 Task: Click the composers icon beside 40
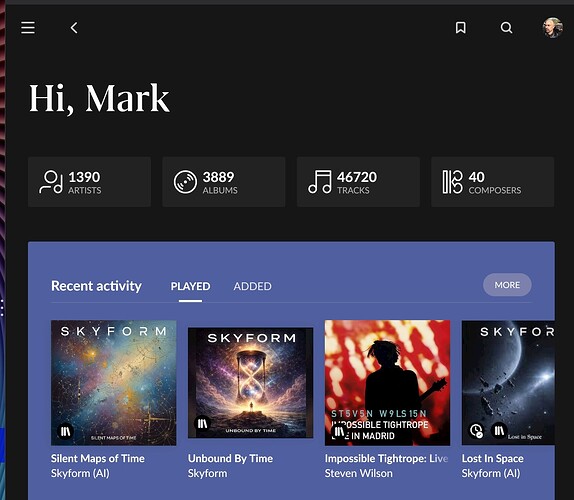point(452,182)
